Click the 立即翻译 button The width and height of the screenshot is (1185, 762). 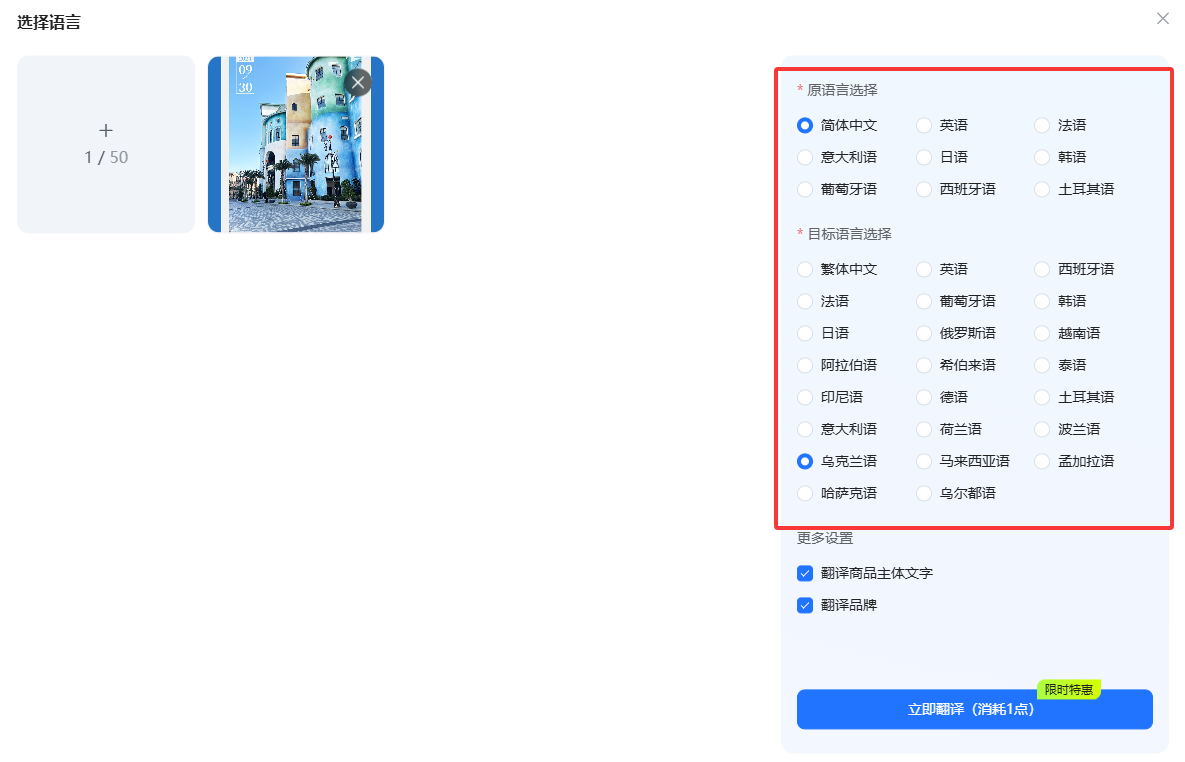pyautogui.click(x=974, y=709)
